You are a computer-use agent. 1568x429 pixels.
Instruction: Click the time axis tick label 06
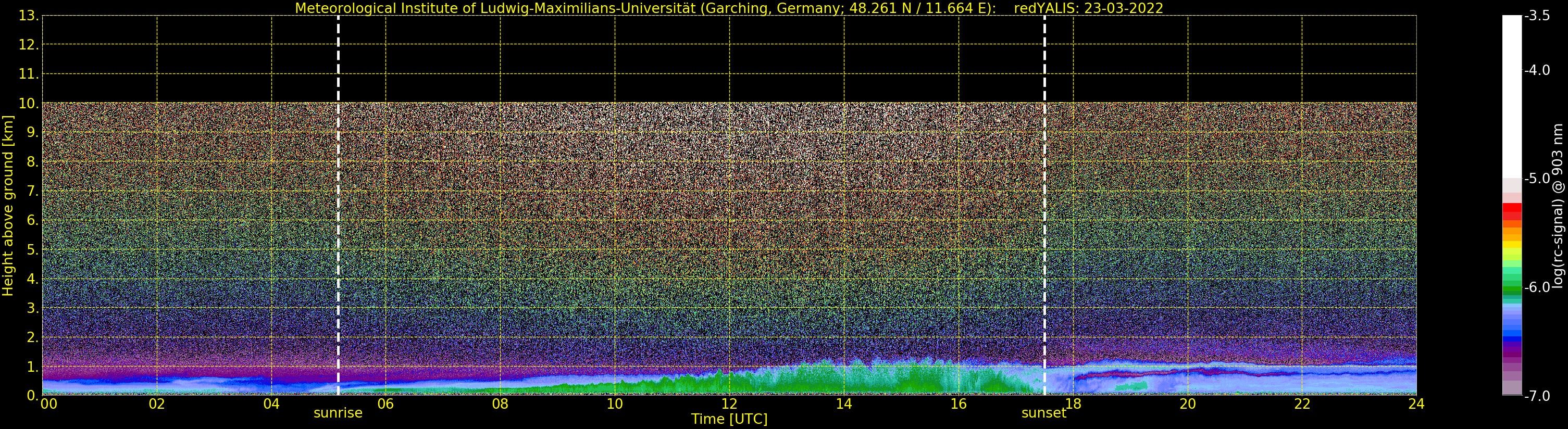coord(386,404)
